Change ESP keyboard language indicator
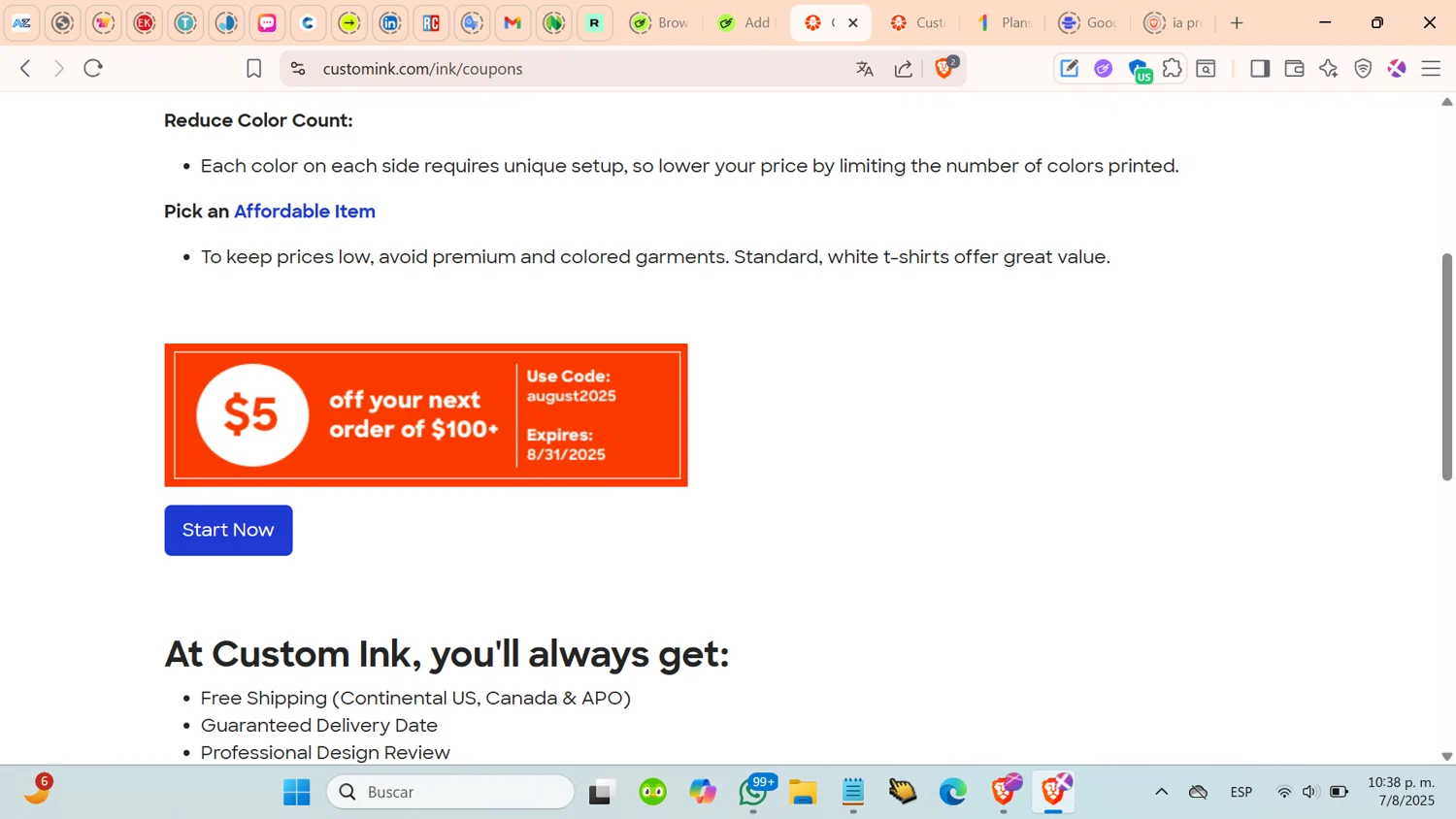Viewport: 1456px width, 819px height. [x=1241, y=792]
